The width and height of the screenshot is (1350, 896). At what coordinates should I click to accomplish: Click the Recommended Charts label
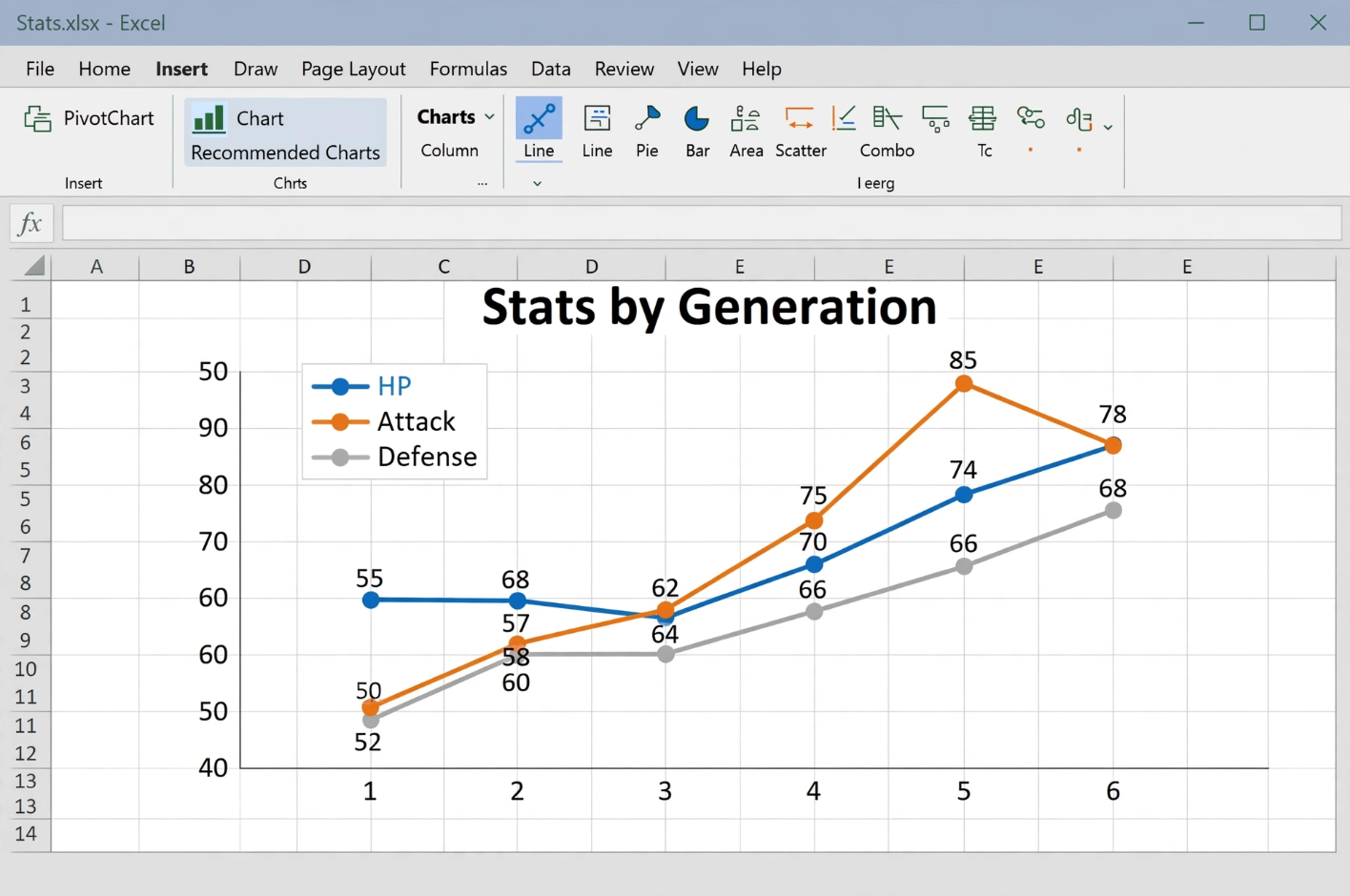click(x=285, y=153)
